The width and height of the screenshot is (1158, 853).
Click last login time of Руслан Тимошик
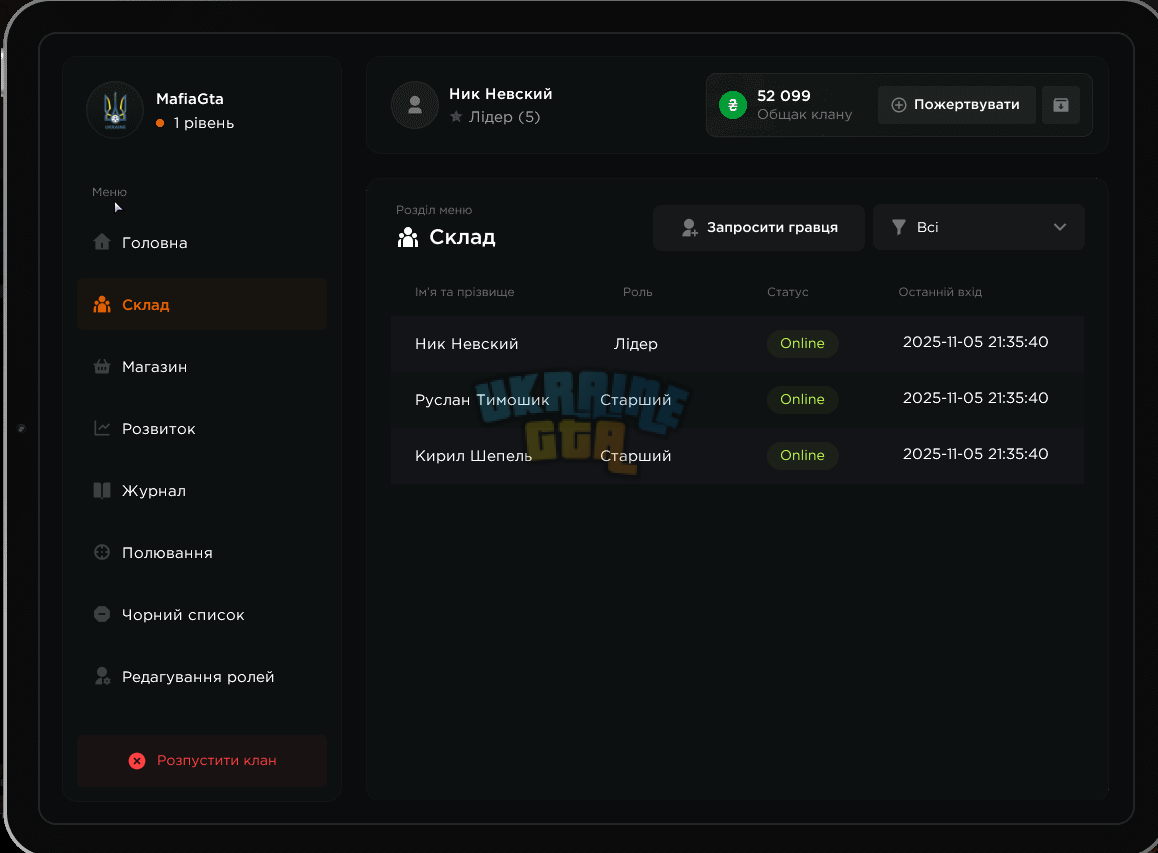(x=976, y=398)
